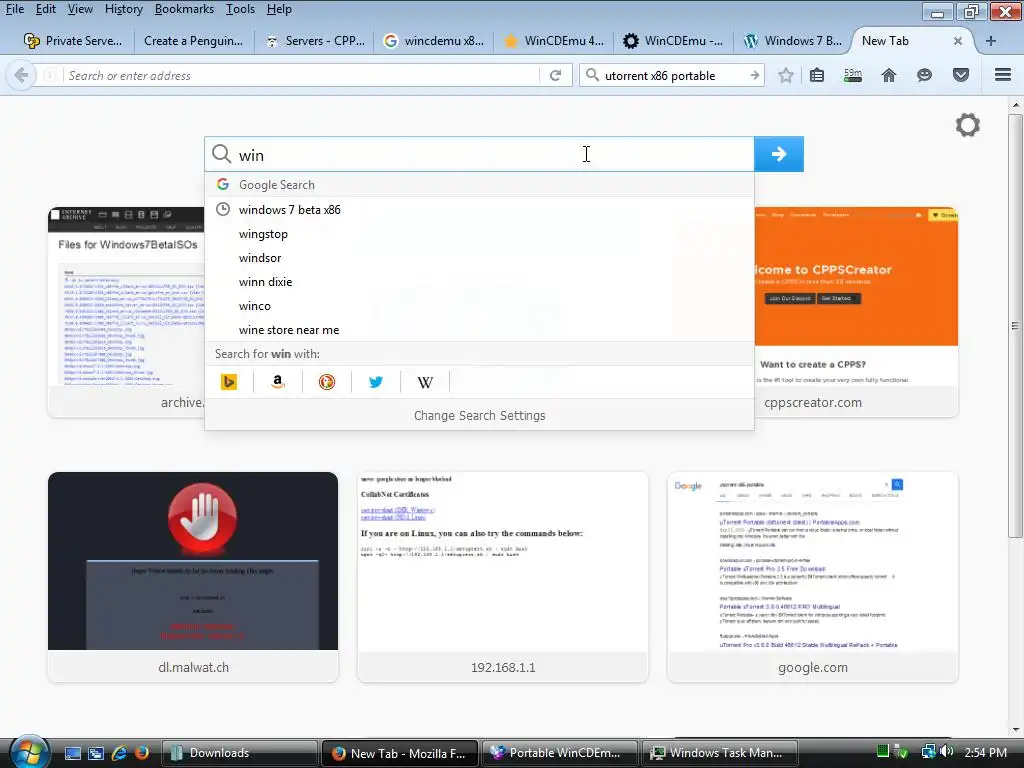Click the Search or enter address bar

[x=300, y=76]
